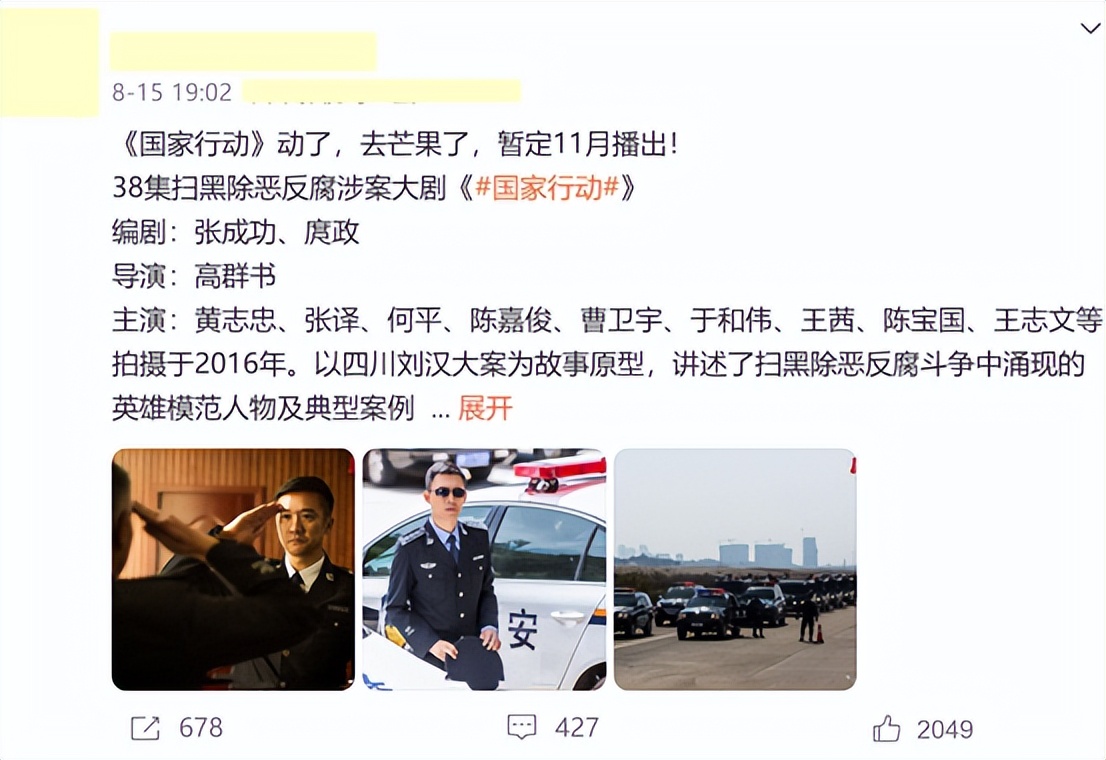Click the 8-15 19:02 timestamp
This screenshot has width=1106, height=760.
coord(172,92)
